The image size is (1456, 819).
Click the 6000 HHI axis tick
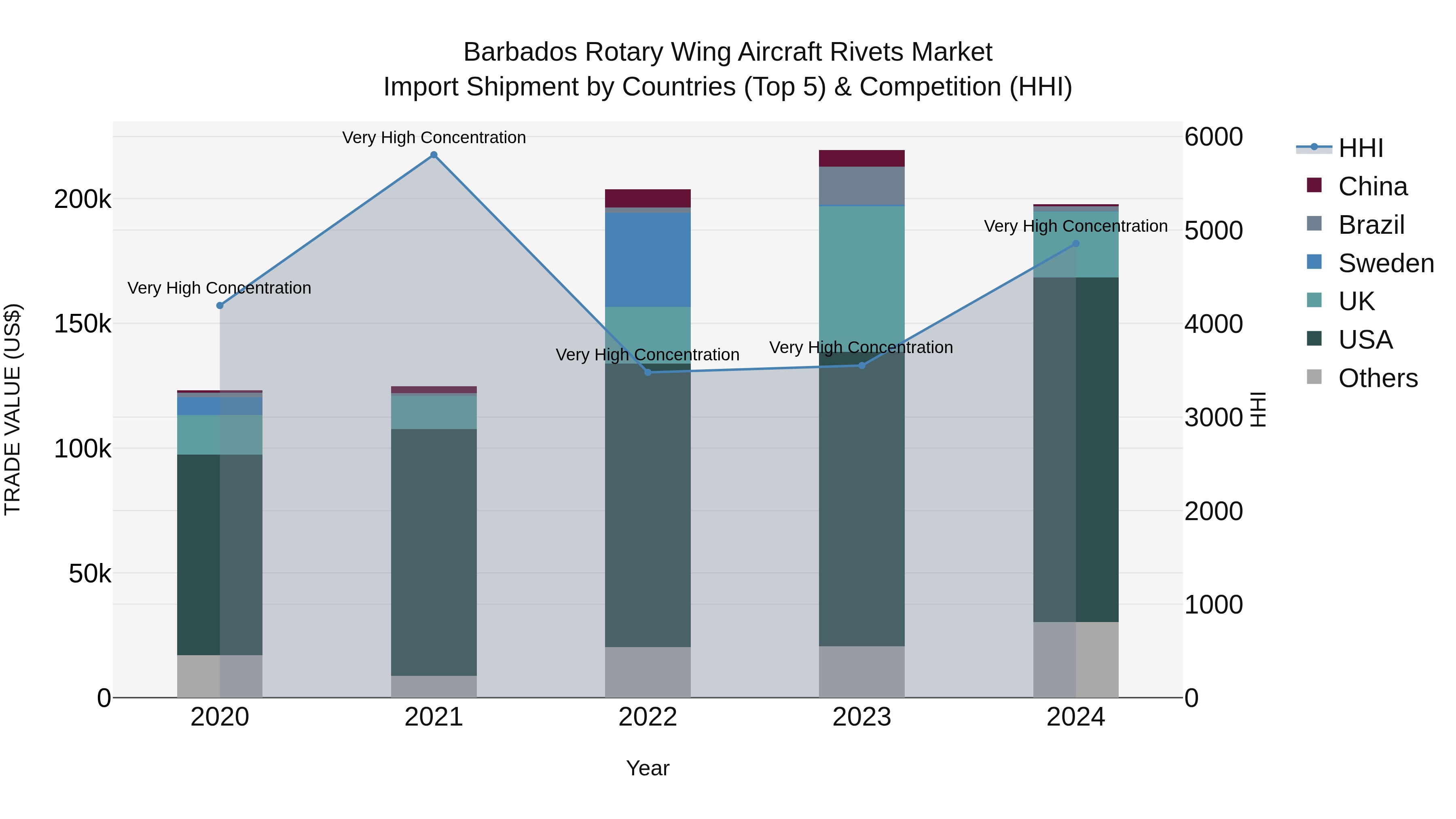click(x=1213, y=137)
